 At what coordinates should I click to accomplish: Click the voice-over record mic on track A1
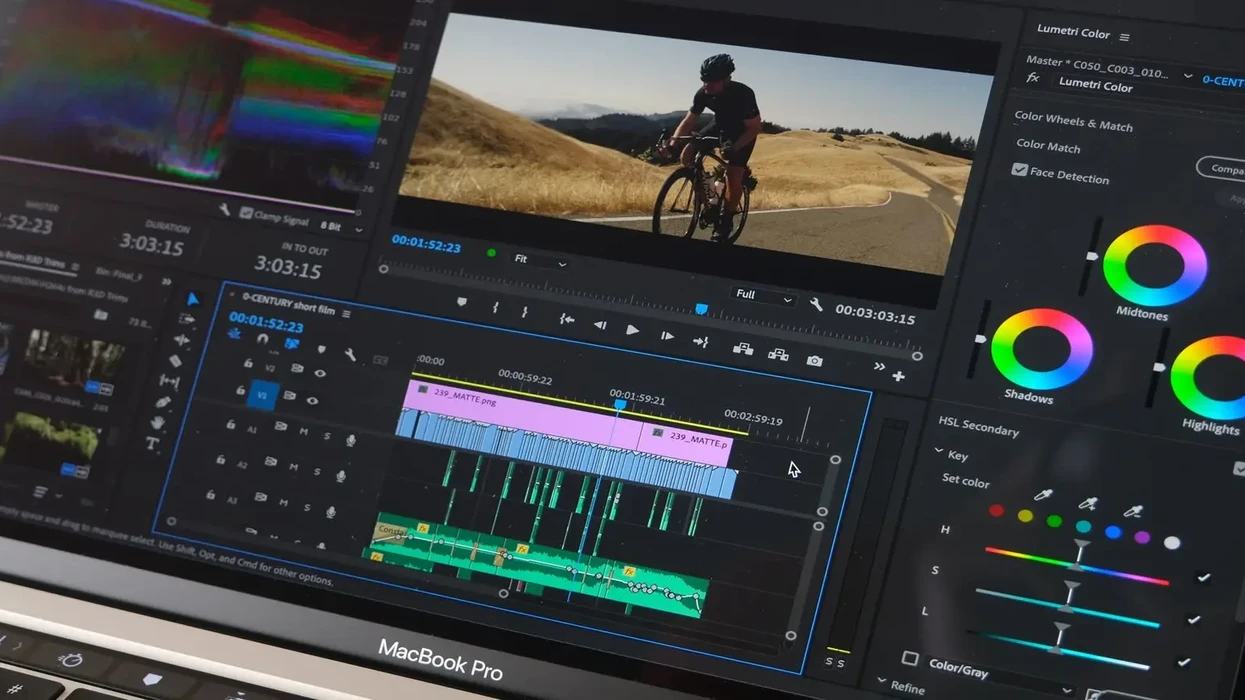point(351,439)
